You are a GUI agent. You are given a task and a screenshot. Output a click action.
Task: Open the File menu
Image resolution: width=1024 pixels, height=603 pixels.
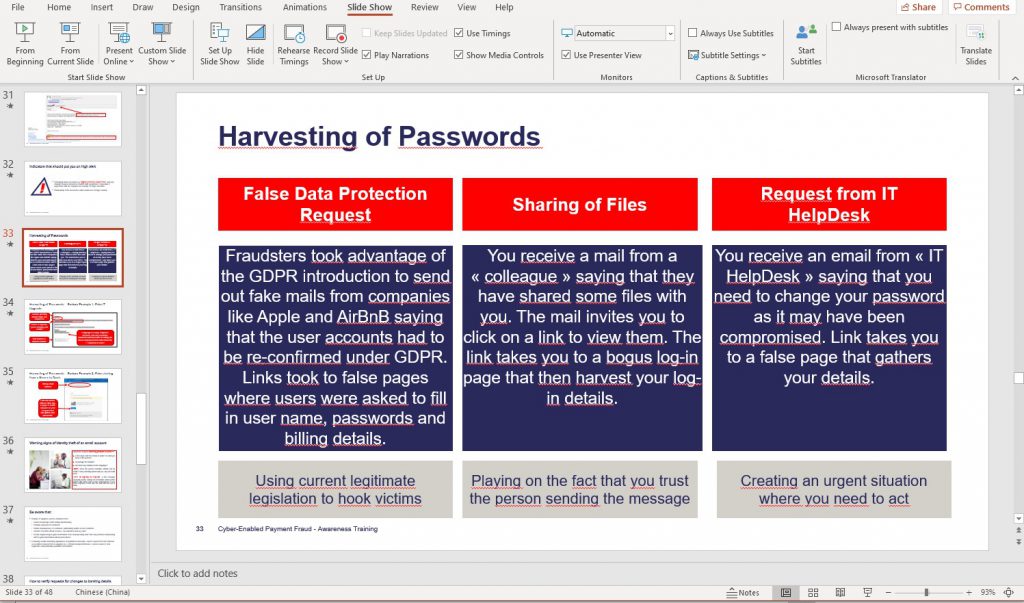point(18,7)
